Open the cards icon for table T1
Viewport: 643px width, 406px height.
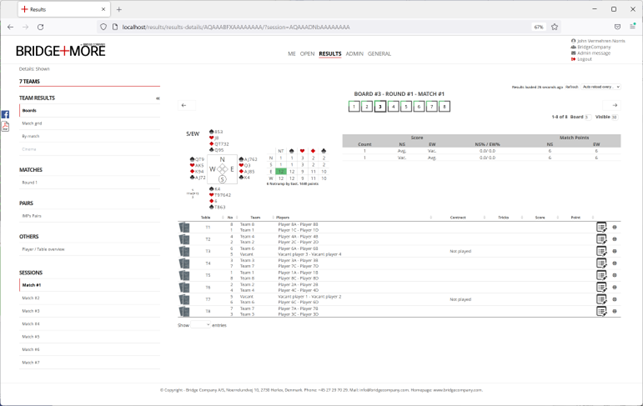(184, 227)
